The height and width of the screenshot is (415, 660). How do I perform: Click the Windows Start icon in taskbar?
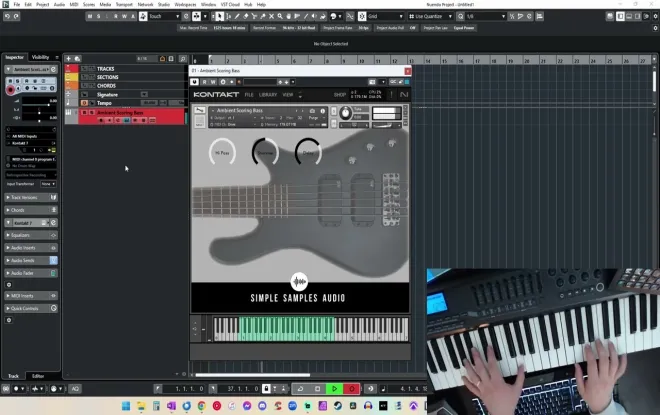pyautogui.click(x=126, y=406)
